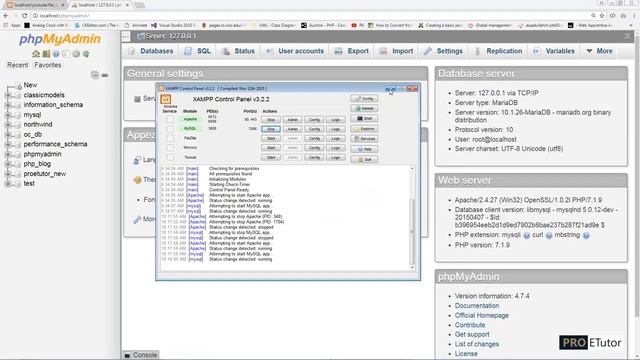The image size is (640, 360).
Task: Click XAMPP Quit button
Action: pos(364,159)
